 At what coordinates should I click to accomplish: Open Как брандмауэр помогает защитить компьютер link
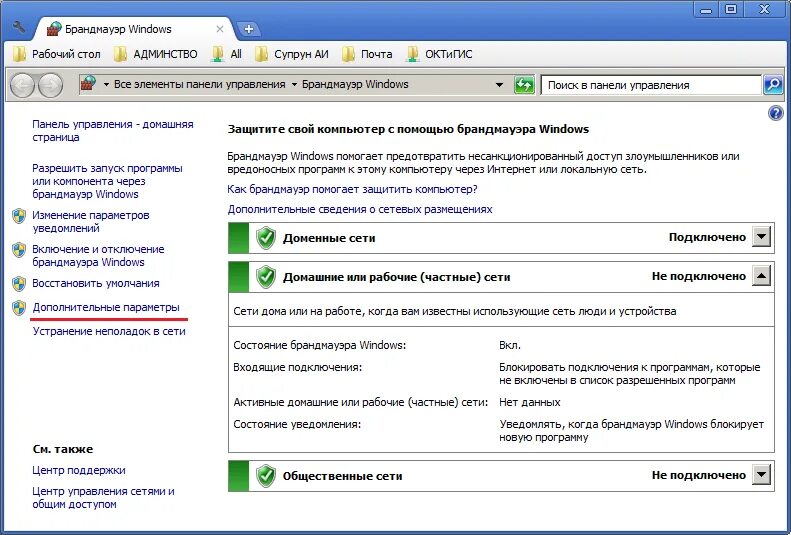coord(352,189)
